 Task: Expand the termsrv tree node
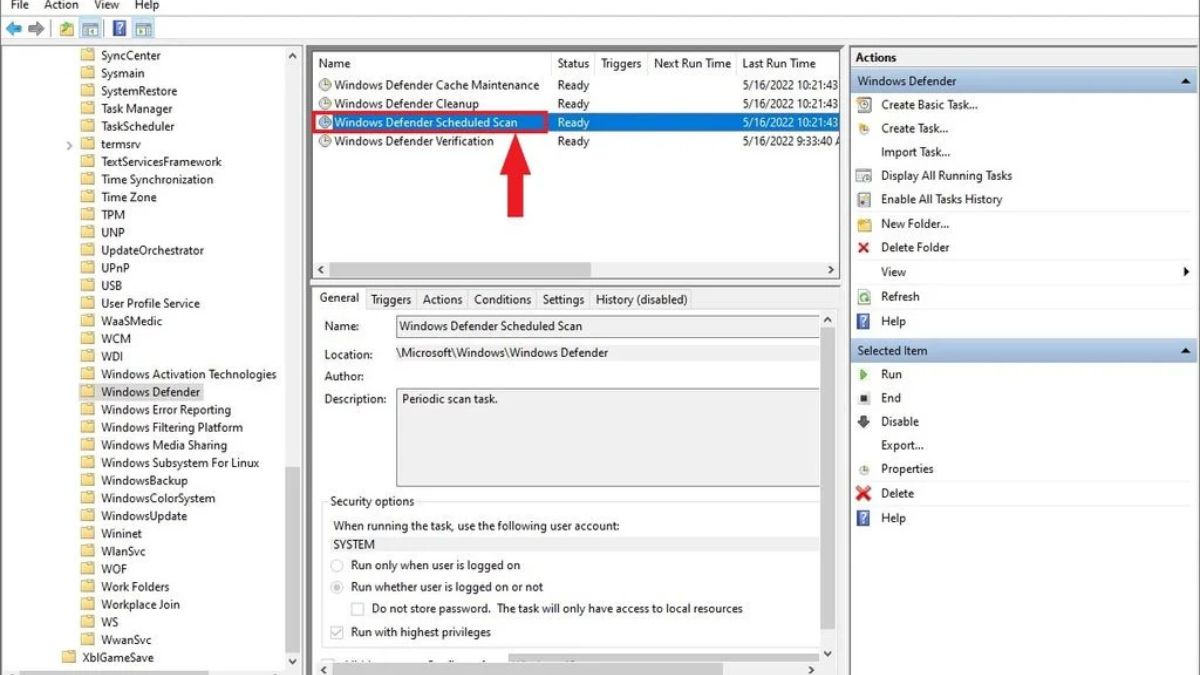tap(68, 143)
